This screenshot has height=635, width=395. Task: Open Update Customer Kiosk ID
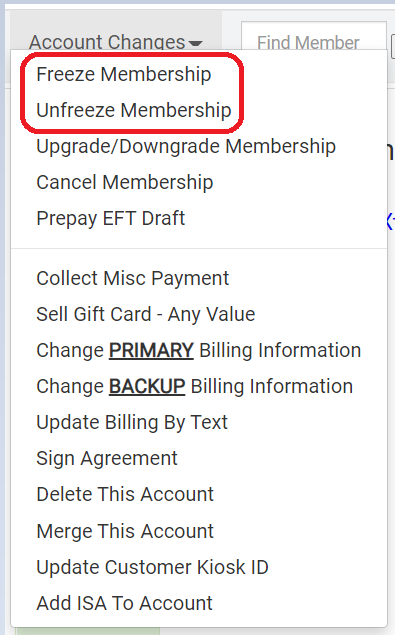point(152,567)
